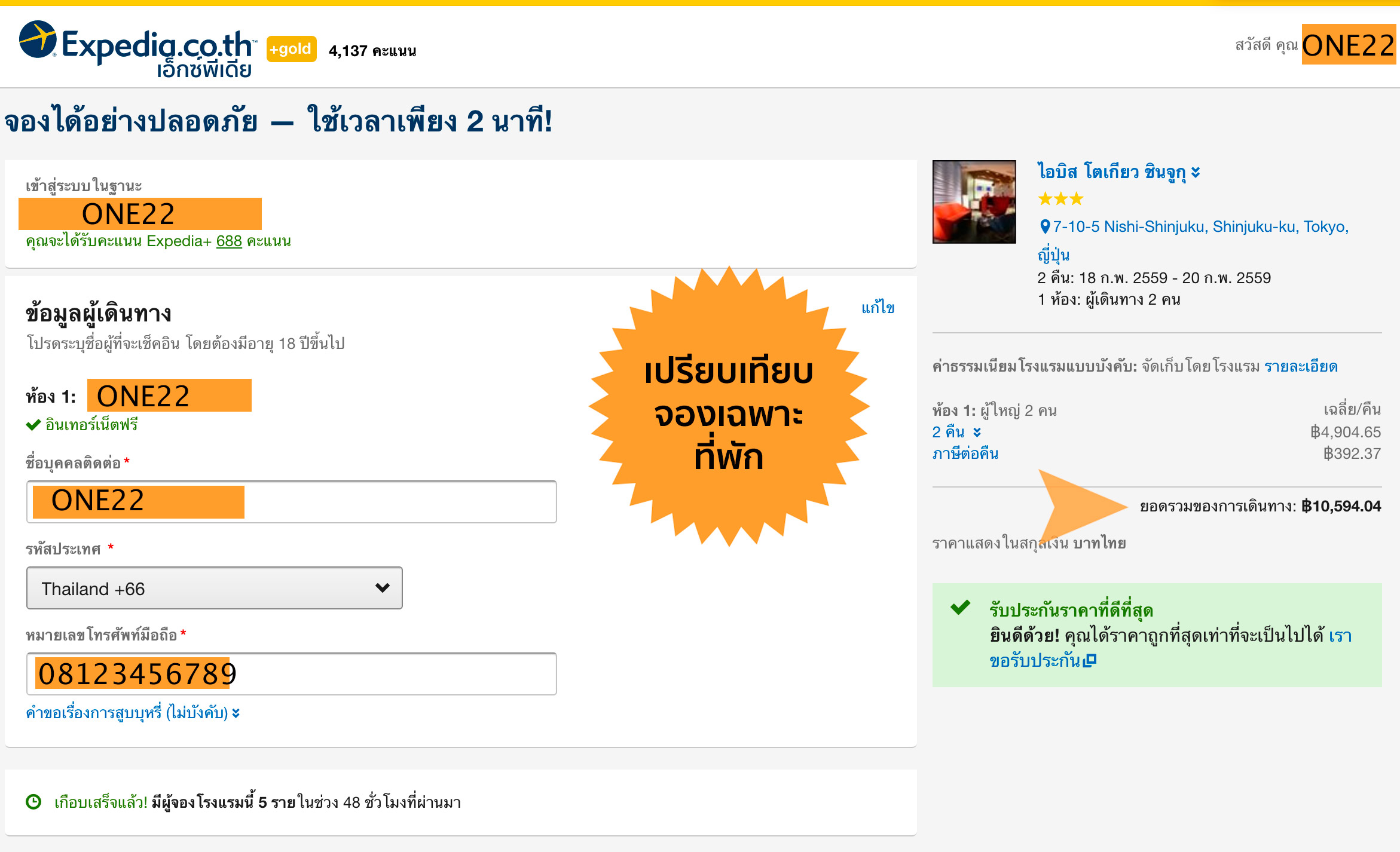Screen dimensions: 1400x852
Task: Click the green best price guarantee checkmark
Action: pyautogui.click(x=961, y=608)
